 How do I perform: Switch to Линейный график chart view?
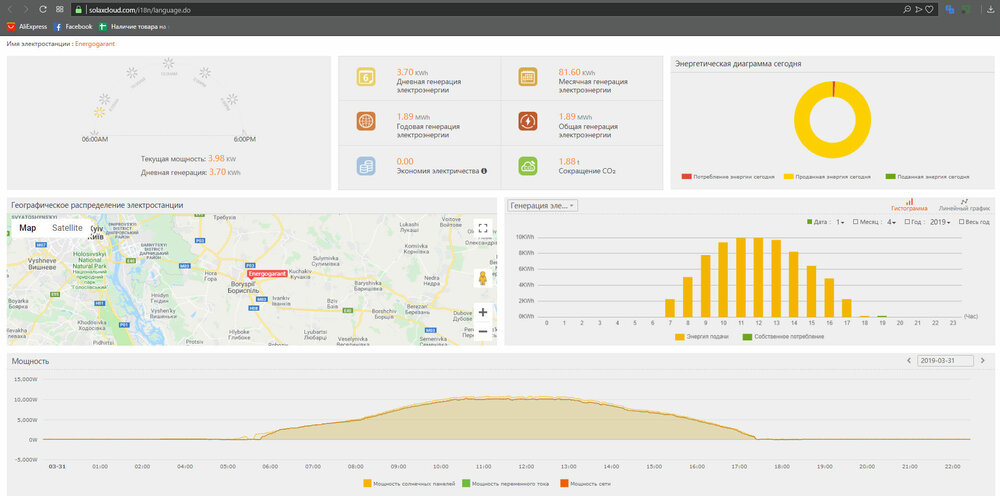(x=964, y=205)
